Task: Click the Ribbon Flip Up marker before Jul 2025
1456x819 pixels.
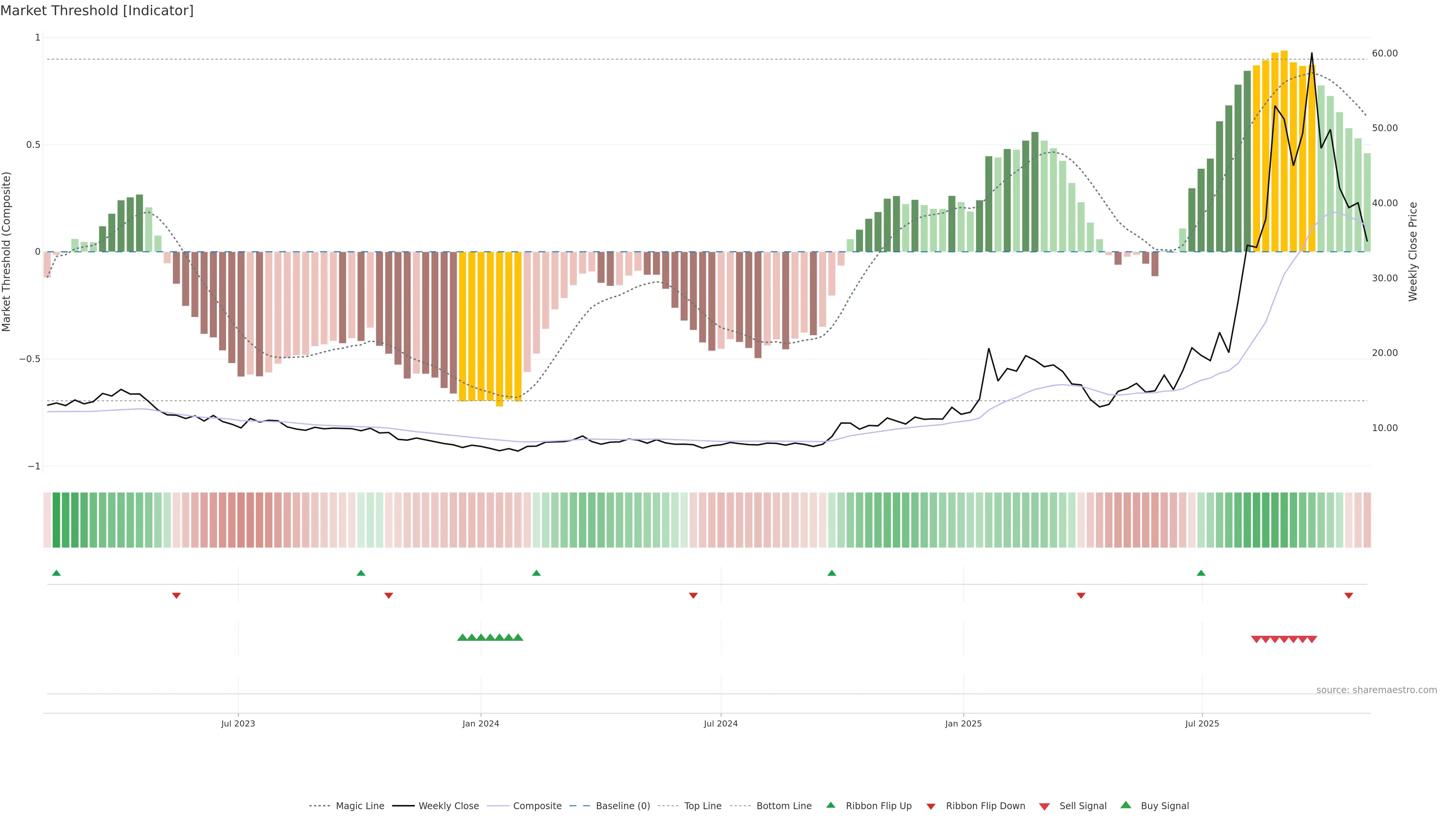Action: 1201,573
